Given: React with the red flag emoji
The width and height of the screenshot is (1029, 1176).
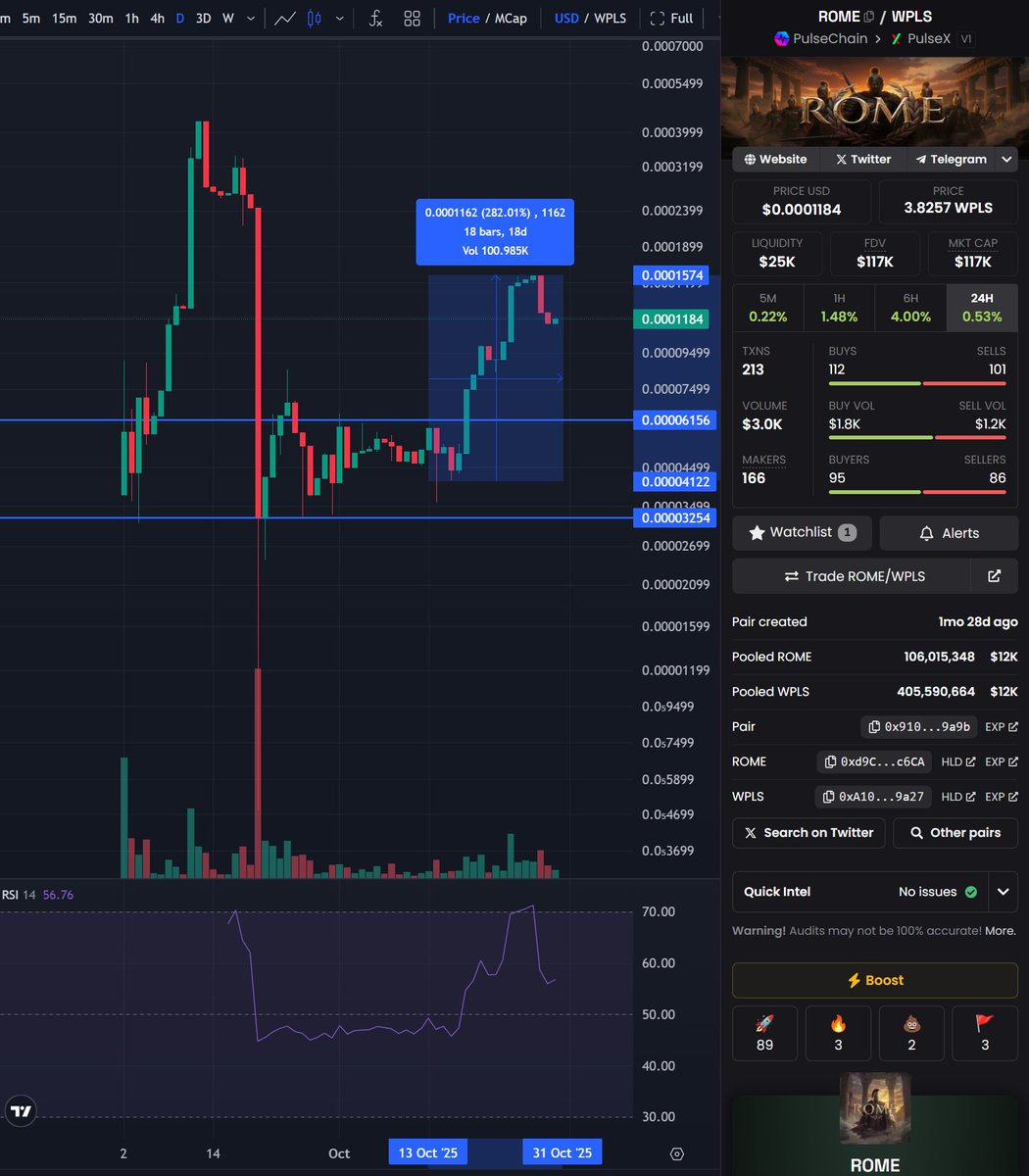Looking at the screenshot, I should 985,1033.
